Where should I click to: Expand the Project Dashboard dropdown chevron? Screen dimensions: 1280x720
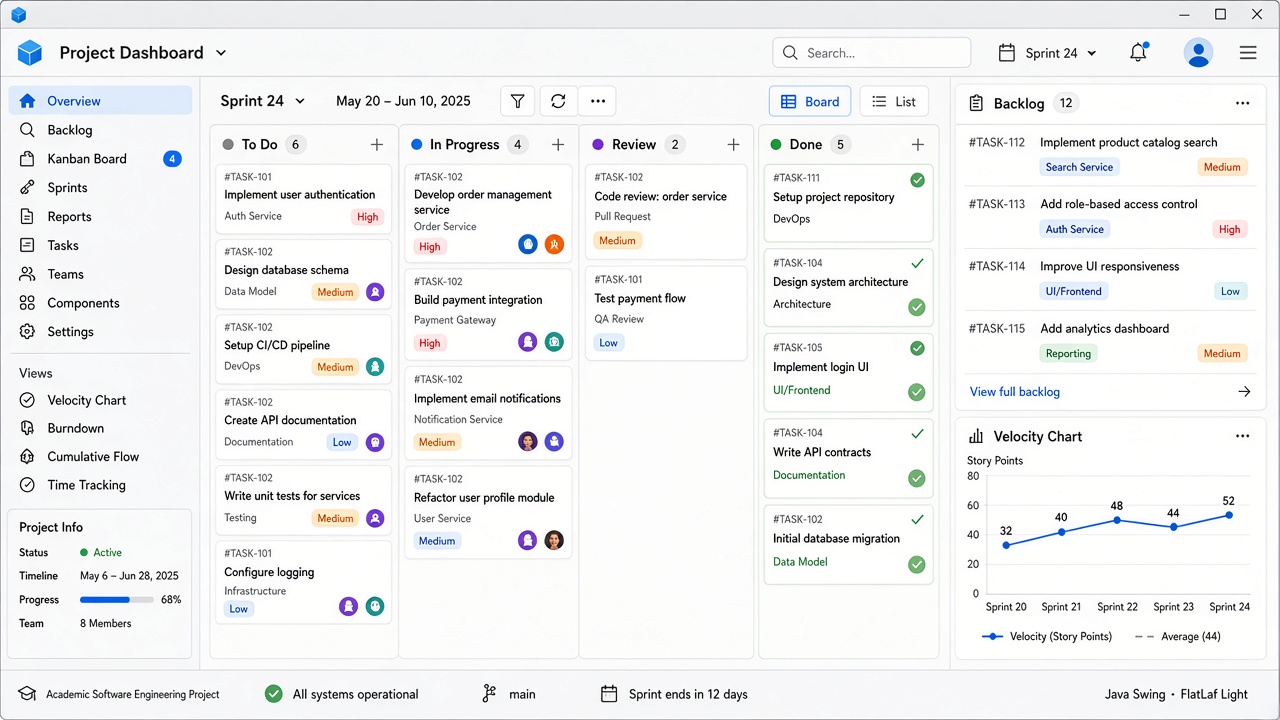click(x=221, y=53)
